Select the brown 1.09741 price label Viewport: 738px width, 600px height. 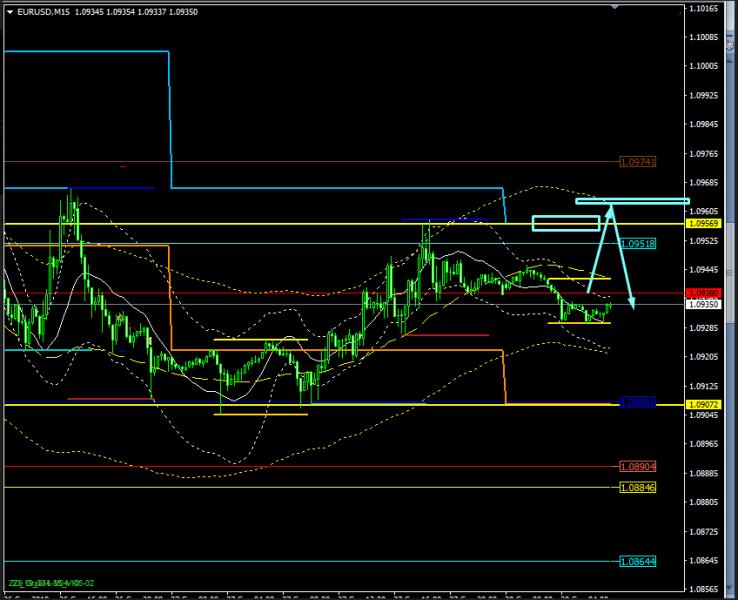[637, 161]
